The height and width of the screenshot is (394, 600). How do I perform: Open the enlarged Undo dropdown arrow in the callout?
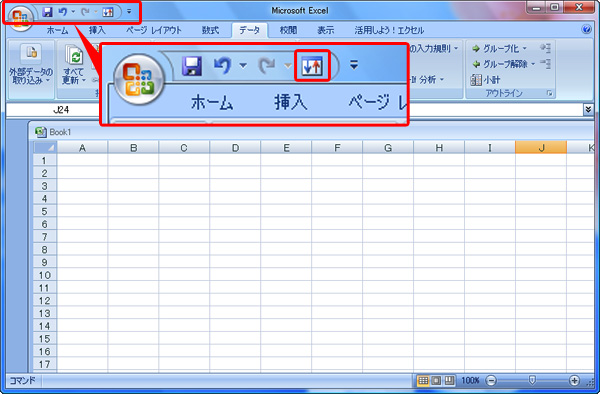click(243, 66)
